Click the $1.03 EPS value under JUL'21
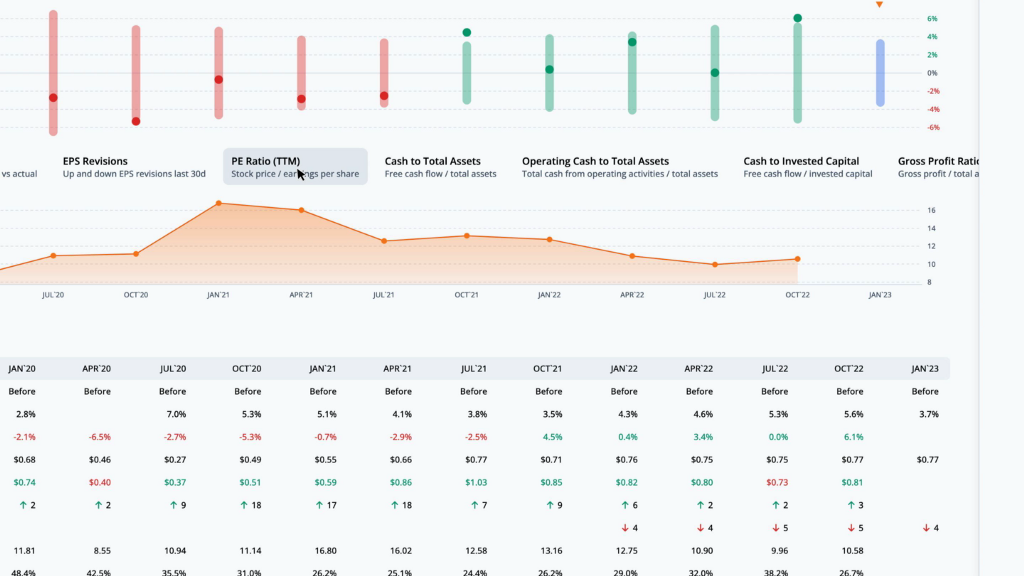This screenshot has width=1024, height=576. pos(476,482)
